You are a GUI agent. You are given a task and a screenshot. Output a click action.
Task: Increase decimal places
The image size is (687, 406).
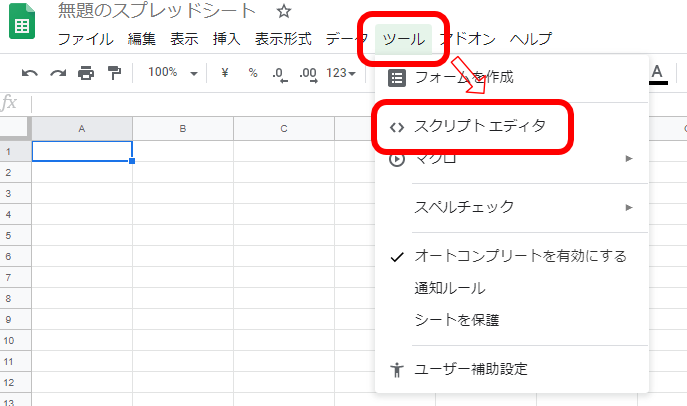[308, 74]
